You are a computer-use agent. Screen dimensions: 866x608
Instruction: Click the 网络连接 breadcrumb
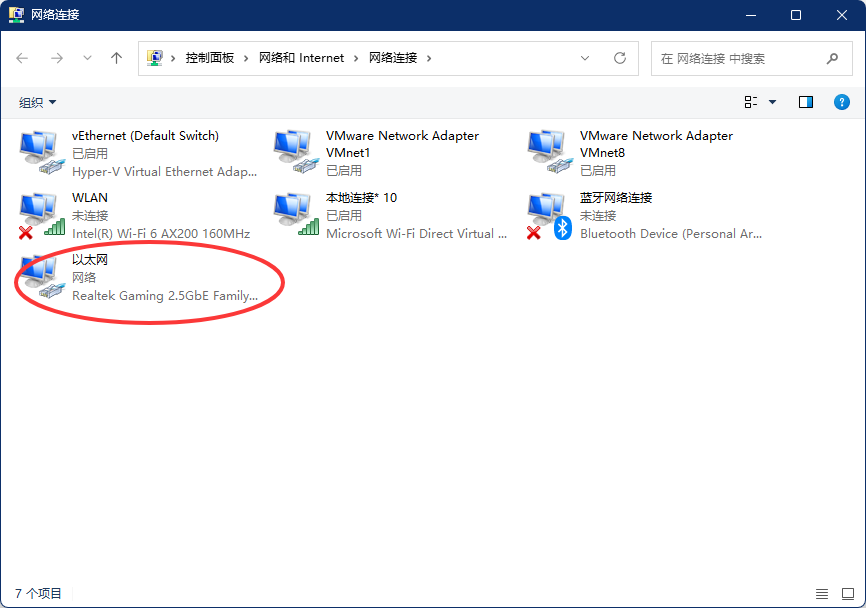point(393,58)
